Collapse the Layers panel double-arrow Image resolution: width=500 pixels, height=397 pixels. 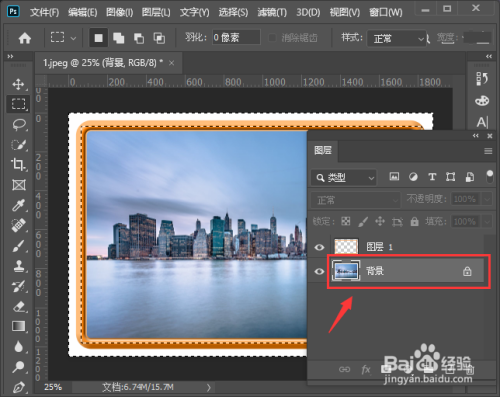click(476, 135)
